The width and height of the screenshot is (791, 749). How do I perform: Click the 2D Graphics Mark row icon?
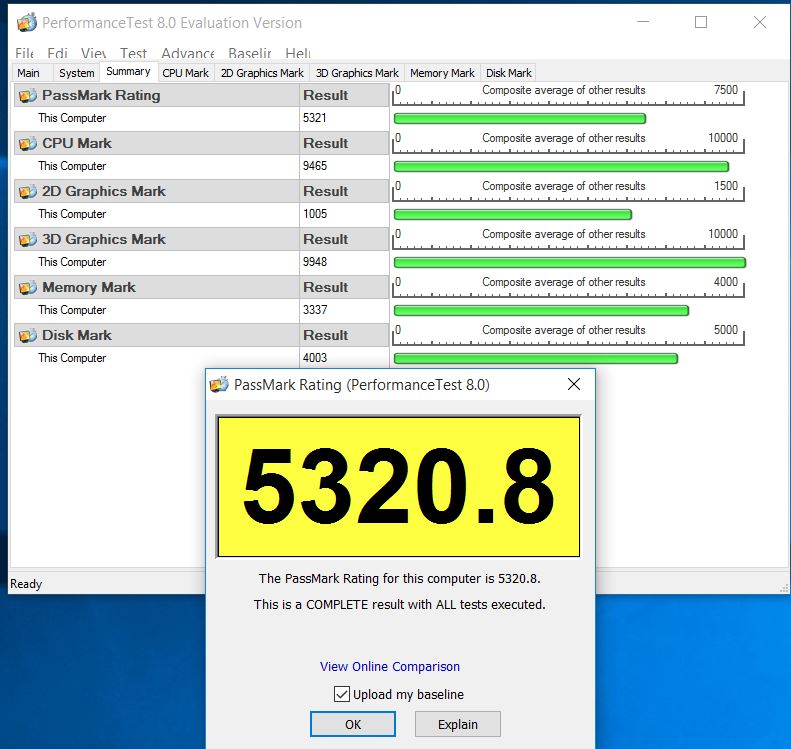28,191
